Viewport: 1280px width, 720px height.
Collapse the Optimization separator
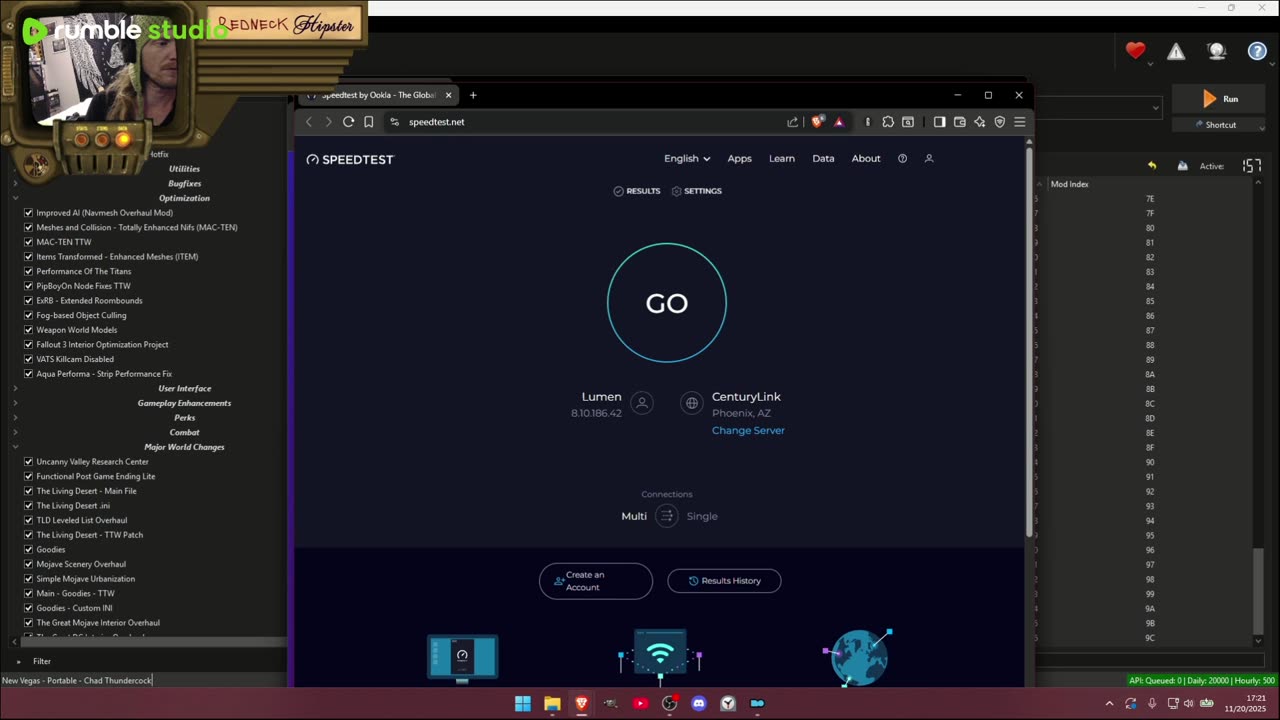point(15,198)
